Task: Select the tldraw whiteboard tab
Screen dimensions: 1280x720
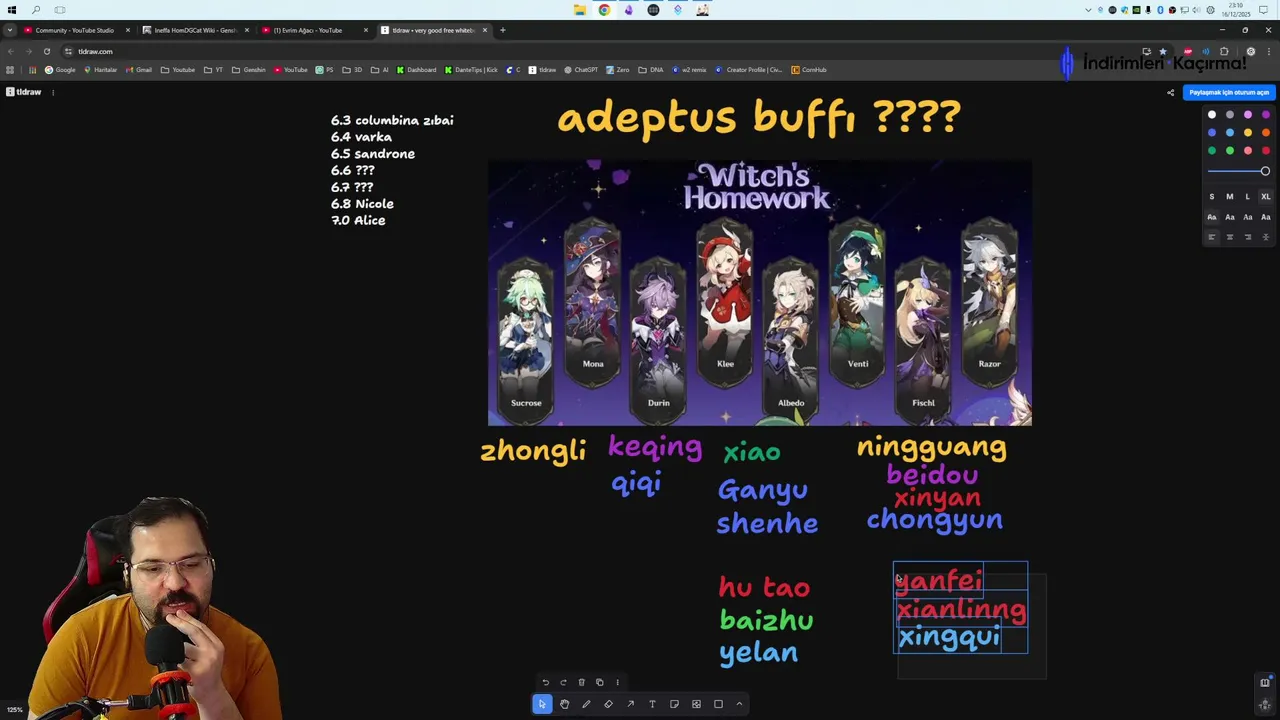Action: tap(433, 30)
